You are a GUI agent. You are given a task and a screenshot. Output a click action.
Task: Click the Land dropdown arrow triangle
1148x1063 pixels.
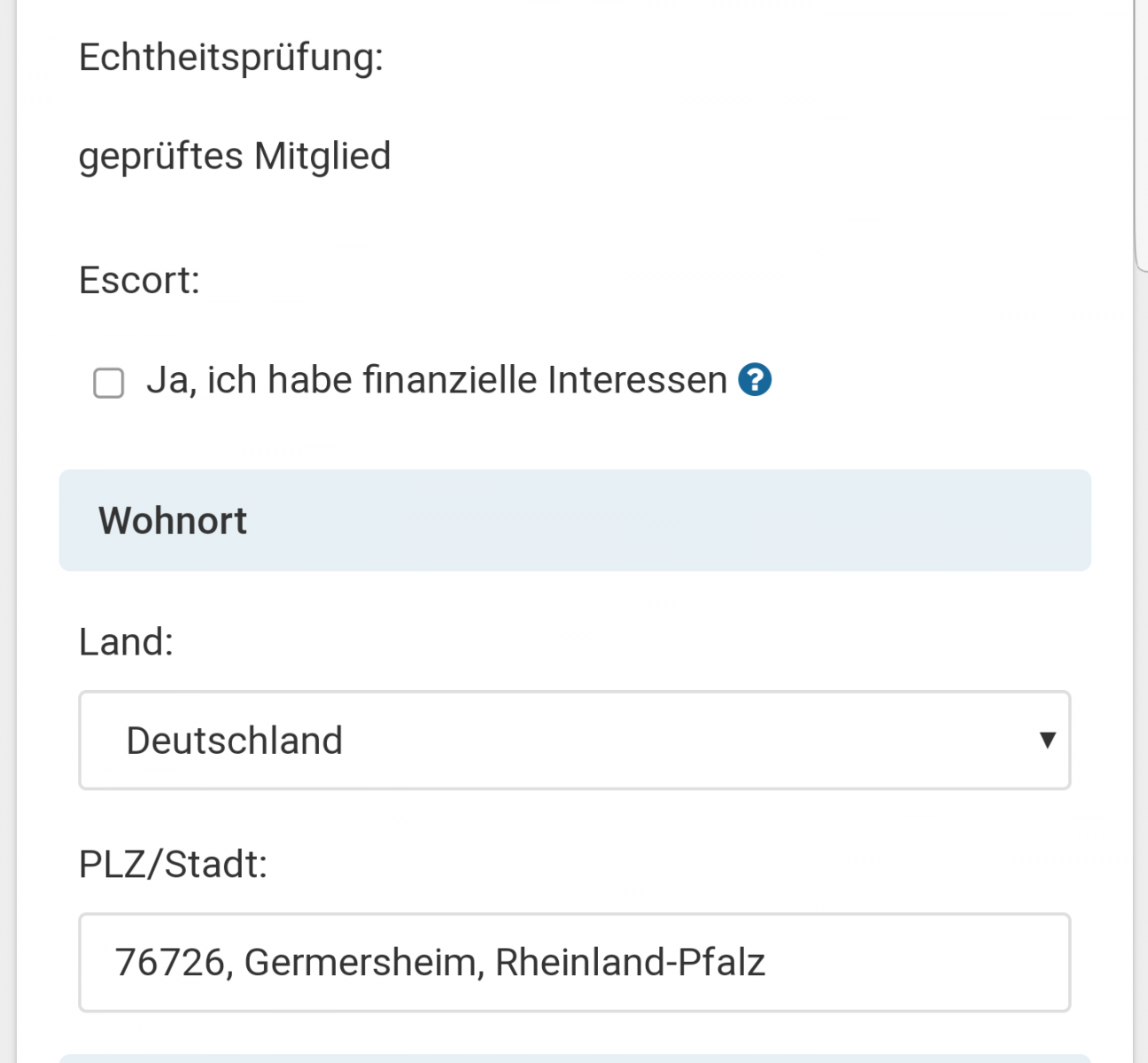(1047, 741)
